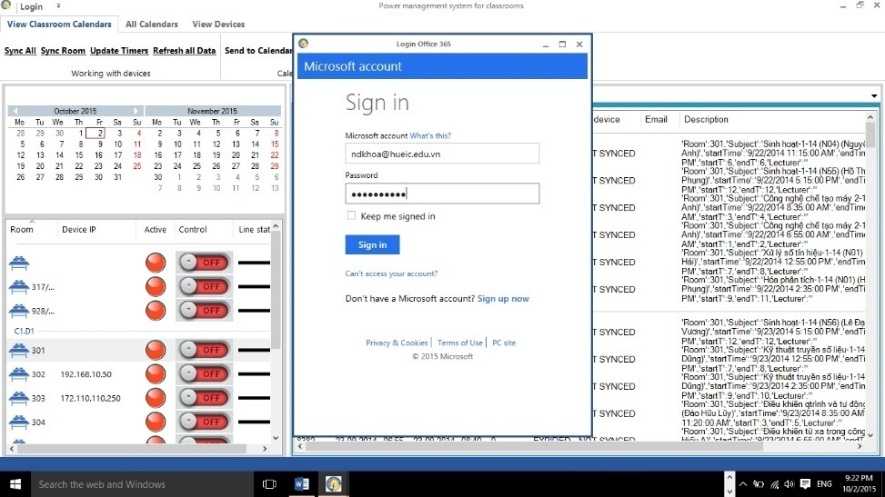Check the Keep me signed in box
This screenshot has width=885, height=497.
click(351, 215)
